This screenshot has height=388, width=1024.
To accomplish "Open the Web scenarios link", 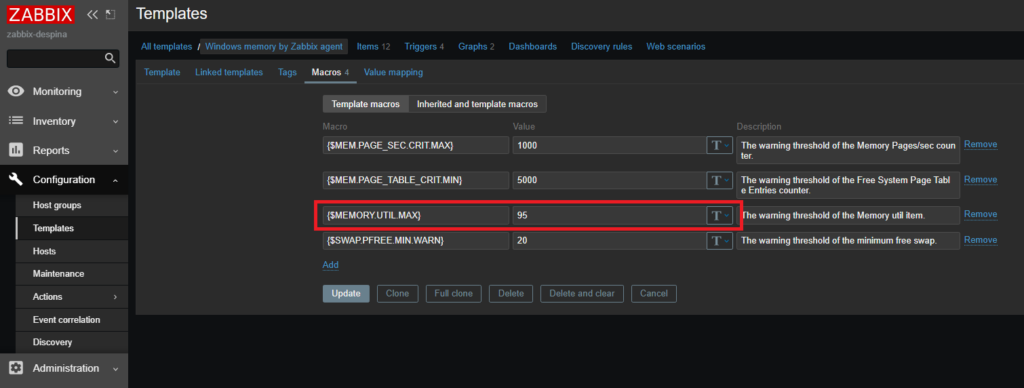I will click(x=676, y=46).
